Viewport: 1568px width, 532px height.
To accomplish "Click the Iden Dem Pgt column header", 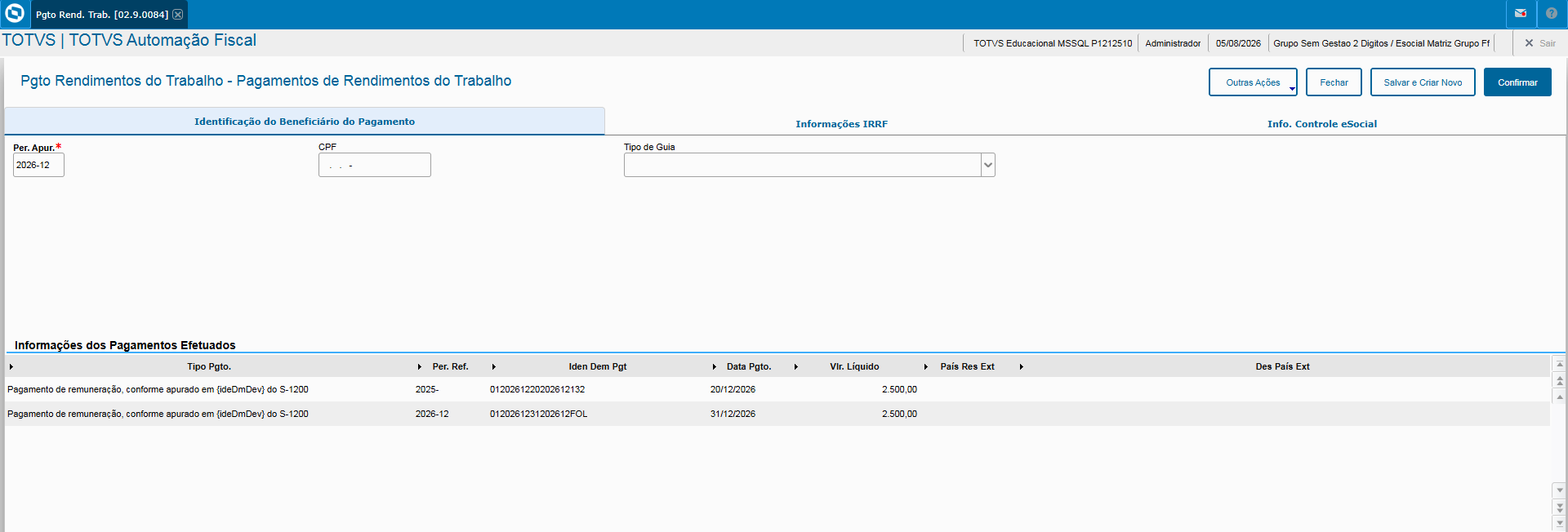I will [598, 367].
